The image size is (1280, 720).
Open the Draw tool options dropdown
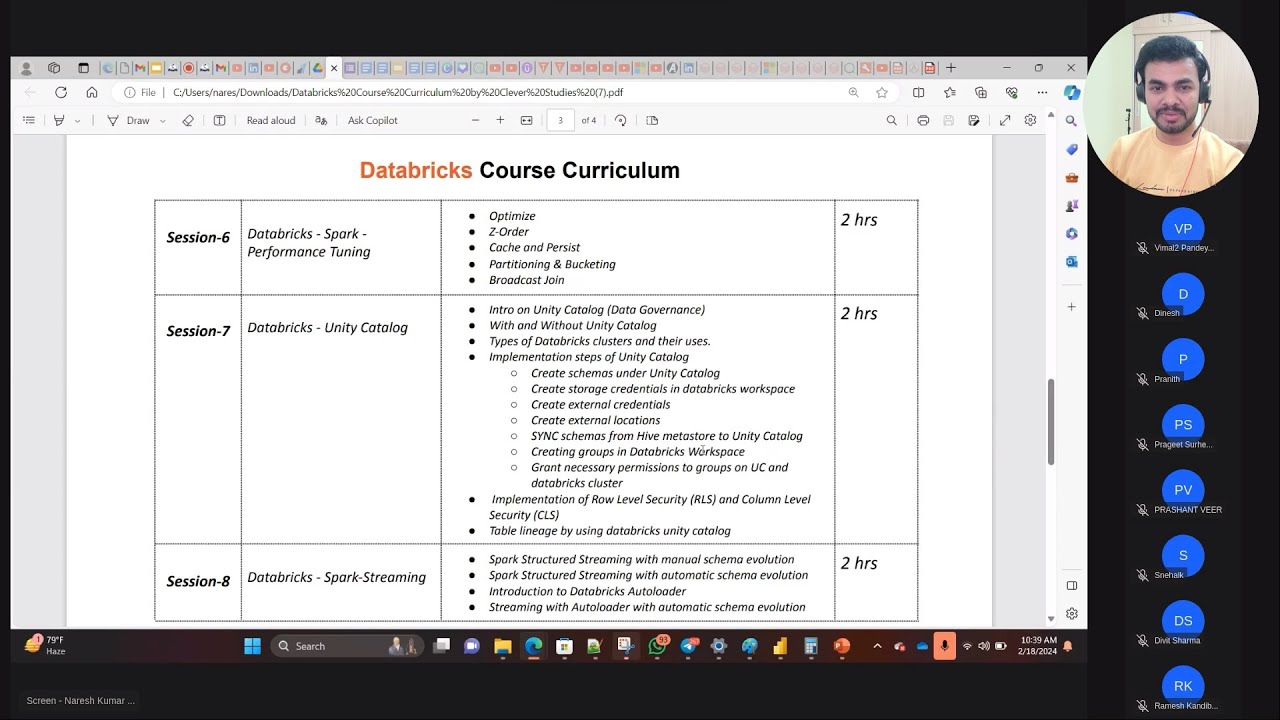click(163, 120)
